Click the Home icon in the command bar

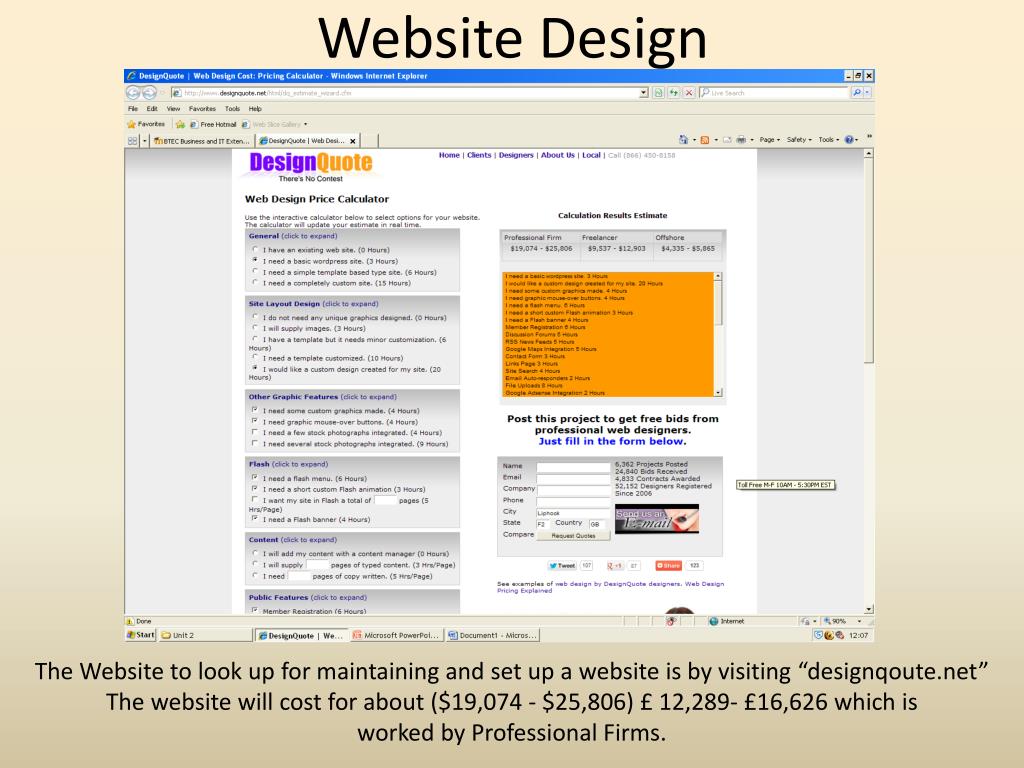coord(684,140)
